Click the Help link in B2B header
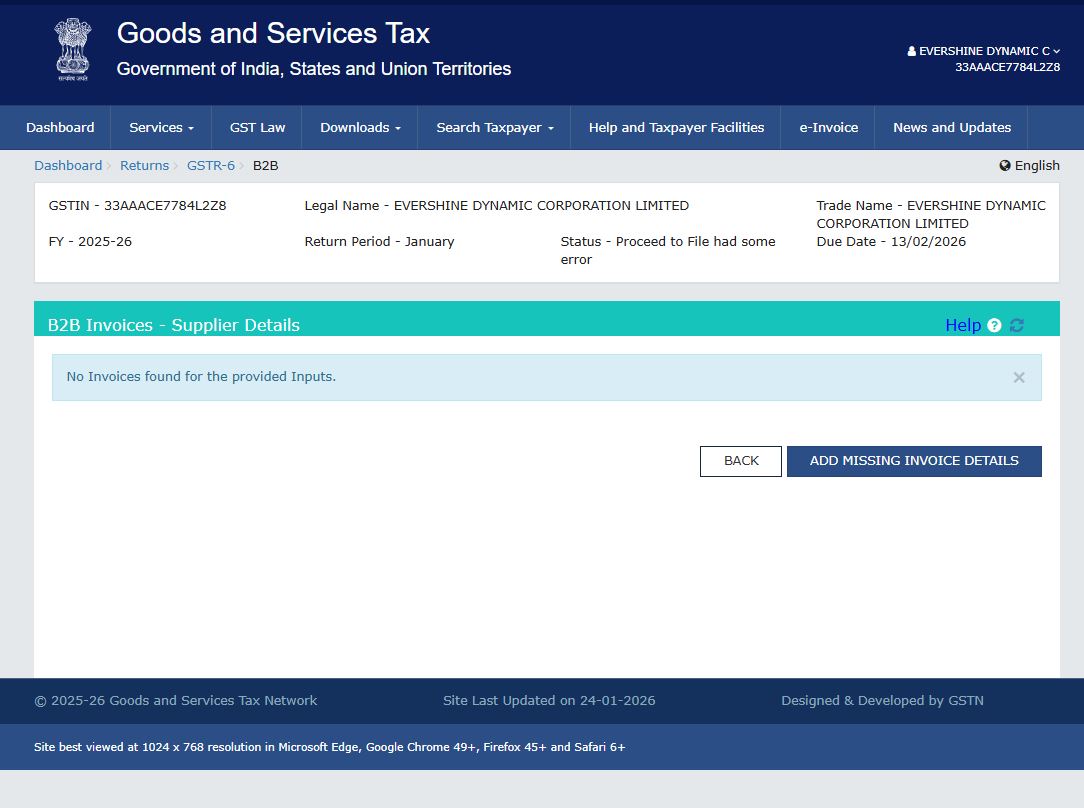Screen dimensions: 1084x808 [963, 326]
